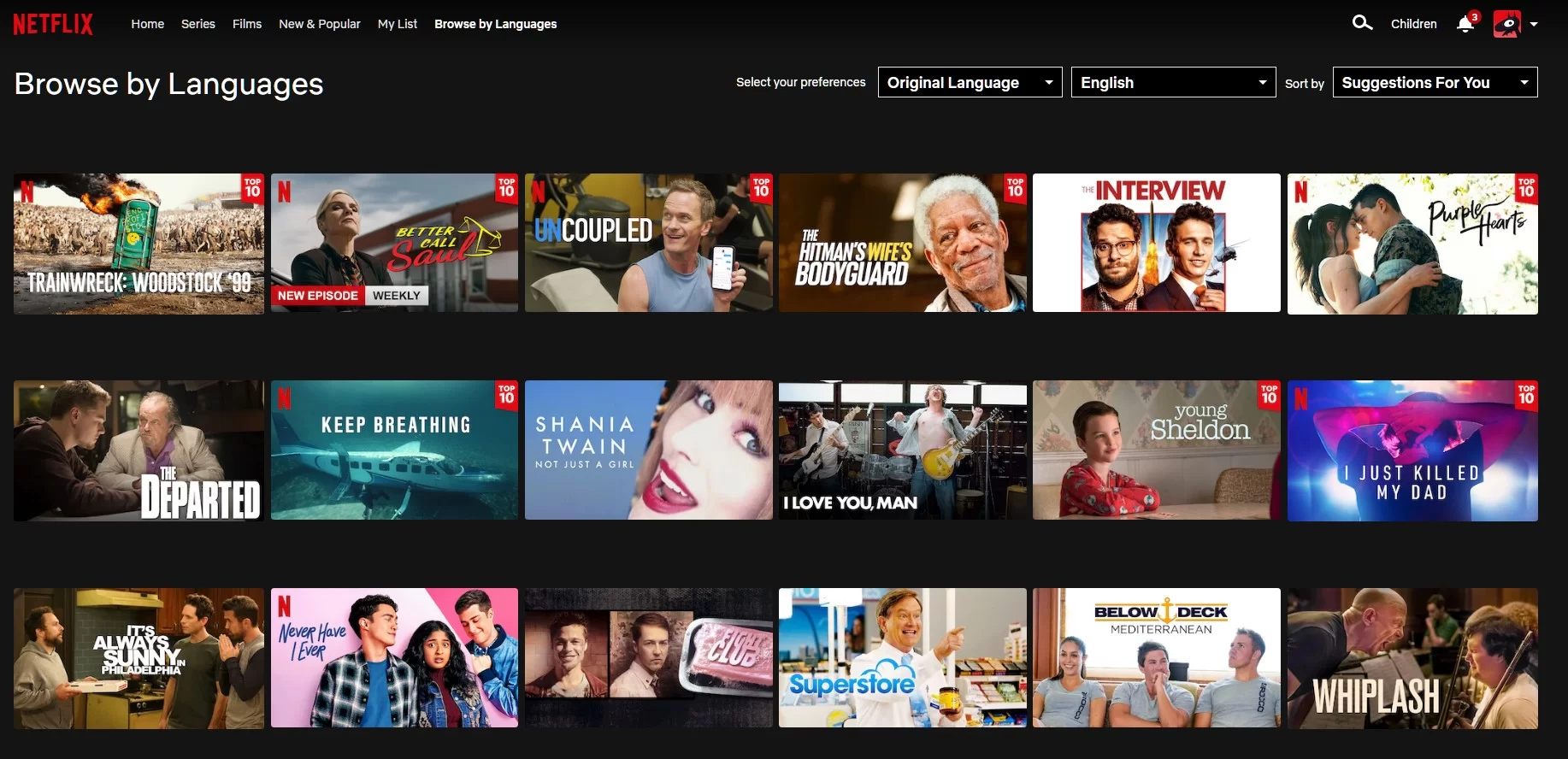Open Whiplash film card
The width and height of the screenshot is (1568, 759).
[x=1412, y=658]
